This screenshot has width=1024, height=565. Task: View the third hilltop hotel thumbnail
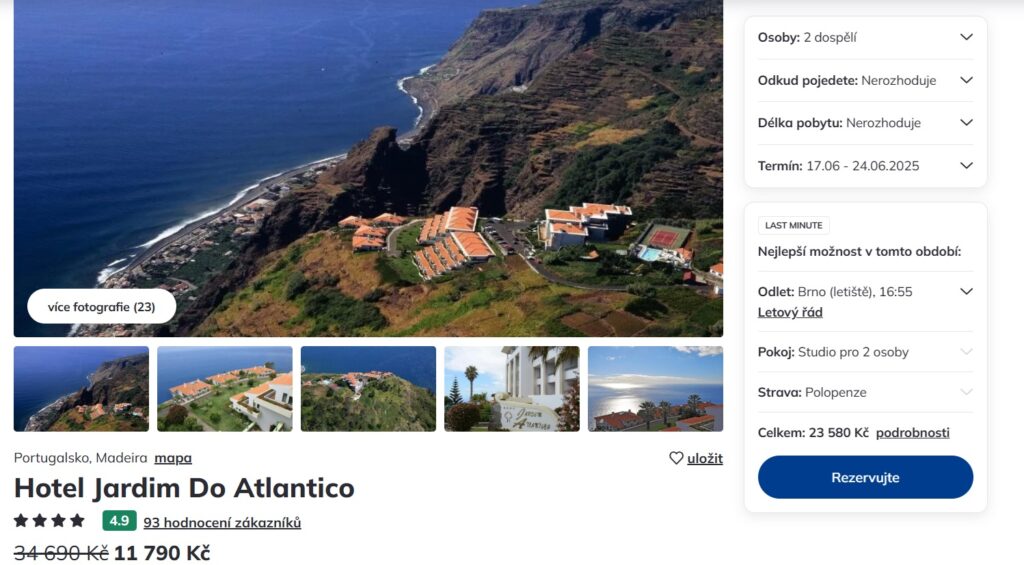(368, 389)
